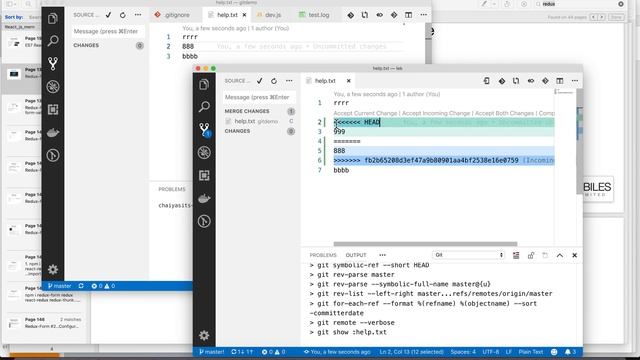Close help.txt tab in the back gitdemo window

[244, 15]
